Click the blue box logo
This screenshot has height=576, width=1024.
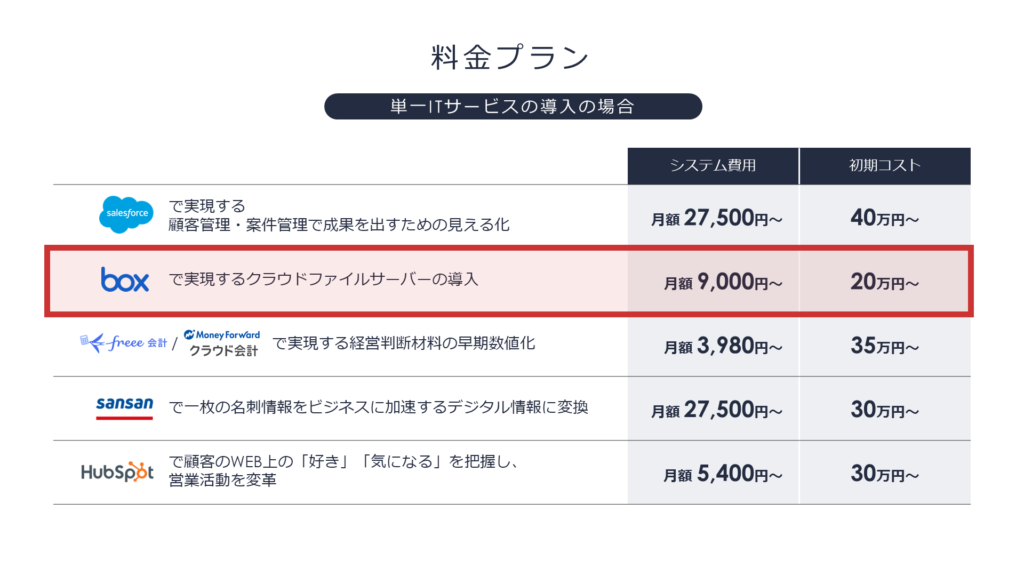coord(125,280)
